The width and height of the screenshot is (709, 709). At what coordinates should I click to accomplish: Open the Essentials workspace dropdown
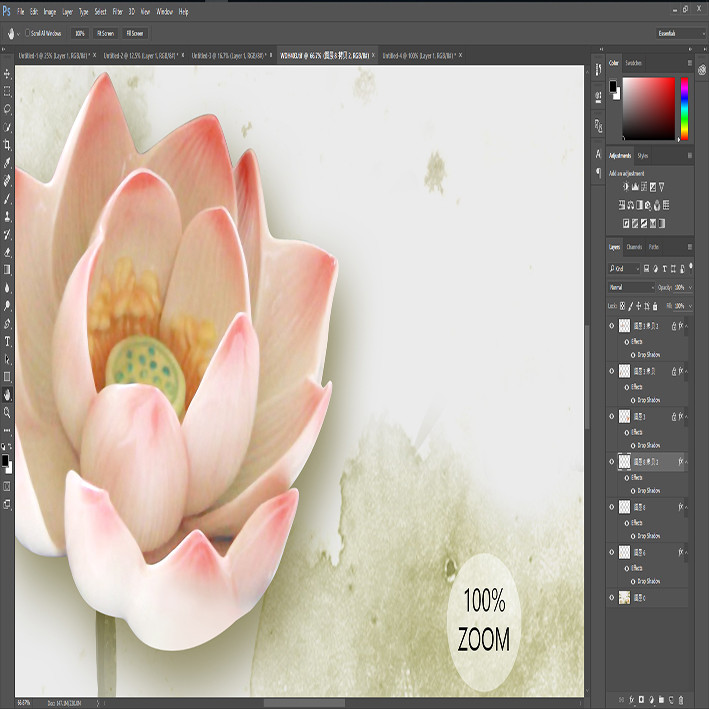tap(681, 33)
